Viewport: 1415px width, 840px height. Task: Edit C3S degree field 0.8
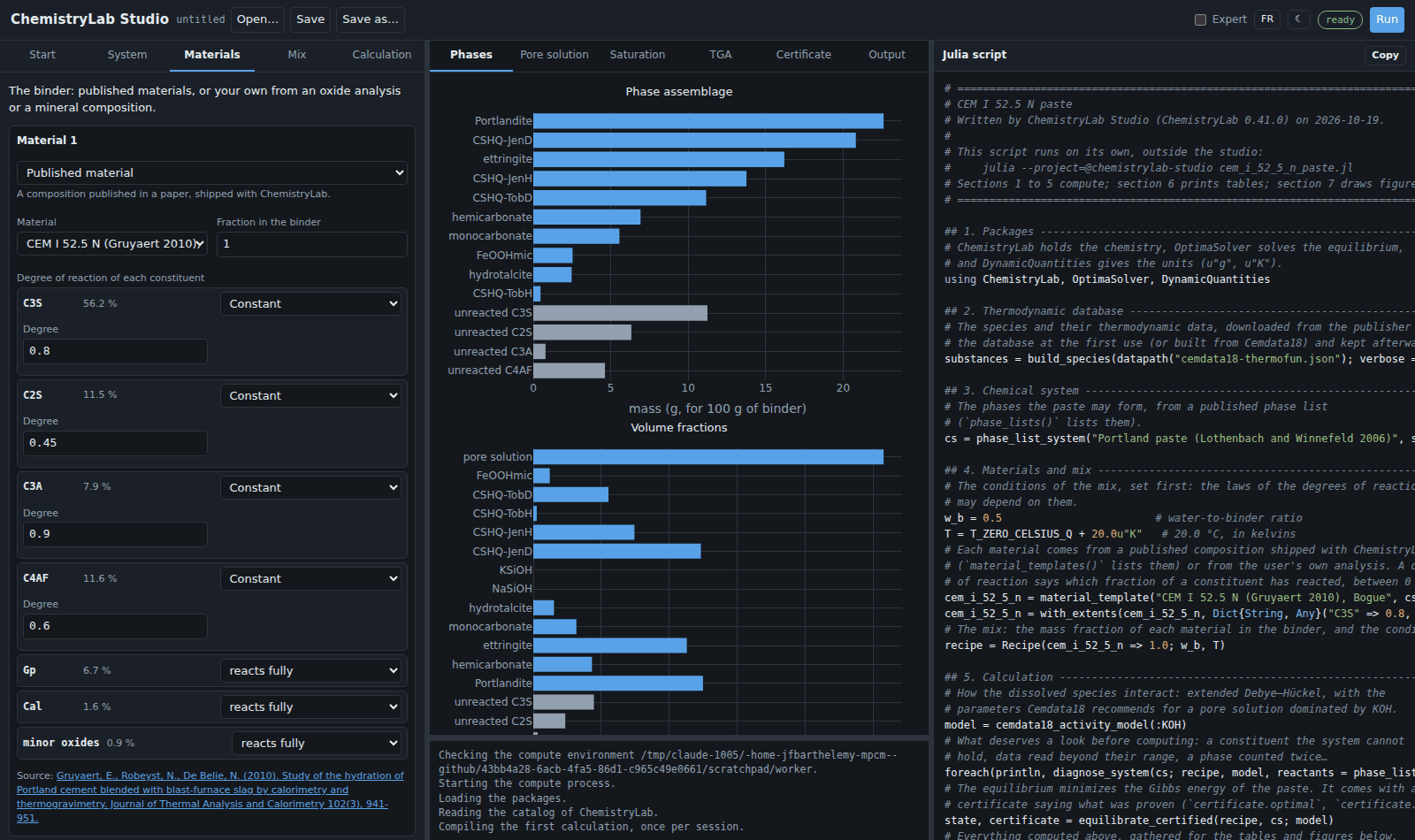115,351
